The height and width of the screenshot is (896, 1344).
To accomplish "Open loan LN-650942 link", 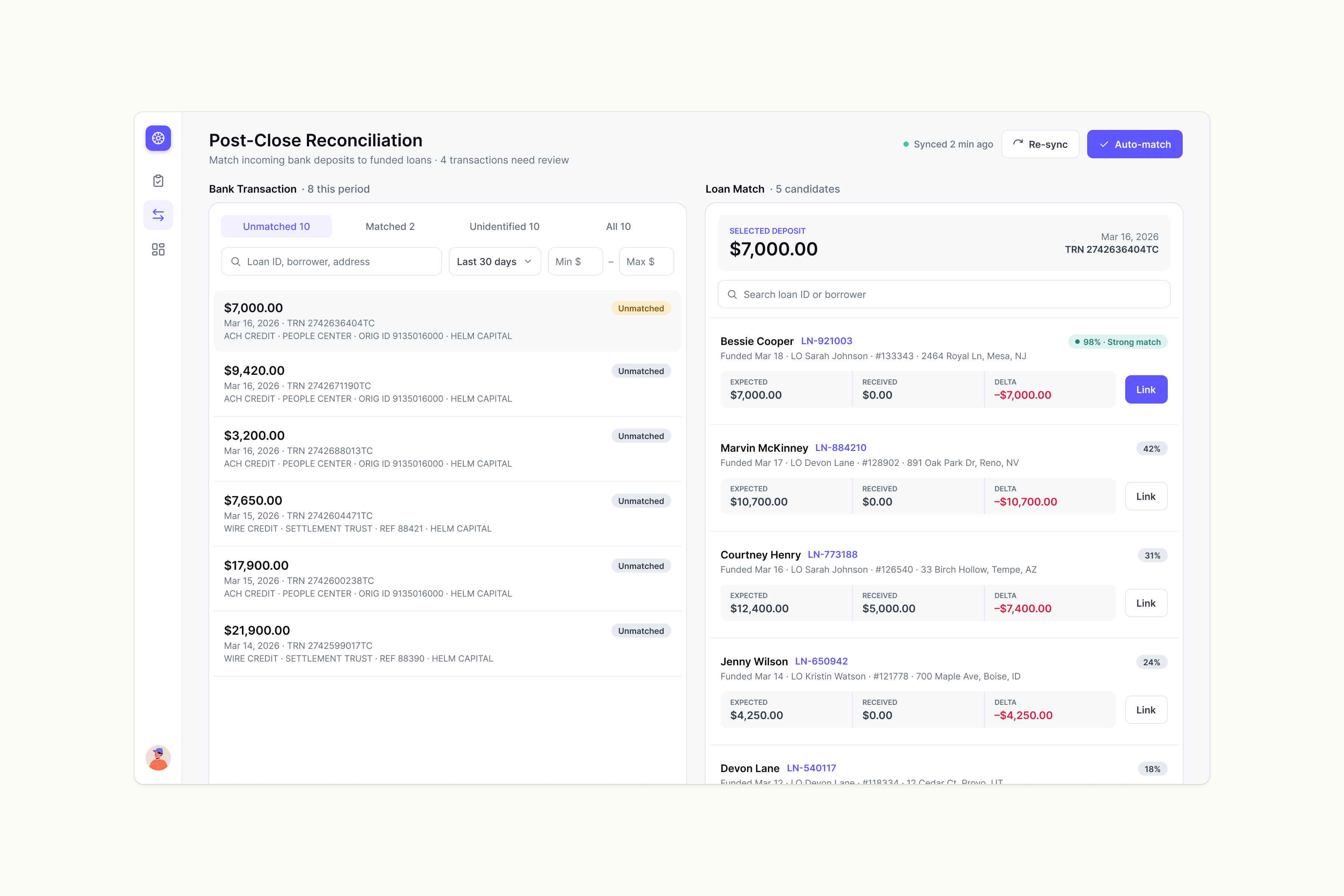I will (x=821, y=661).
